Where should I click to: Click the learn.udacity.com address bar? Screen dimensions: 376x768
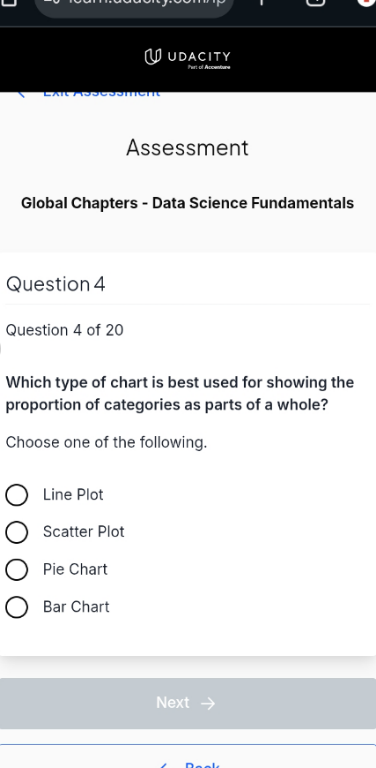point(134,4)
